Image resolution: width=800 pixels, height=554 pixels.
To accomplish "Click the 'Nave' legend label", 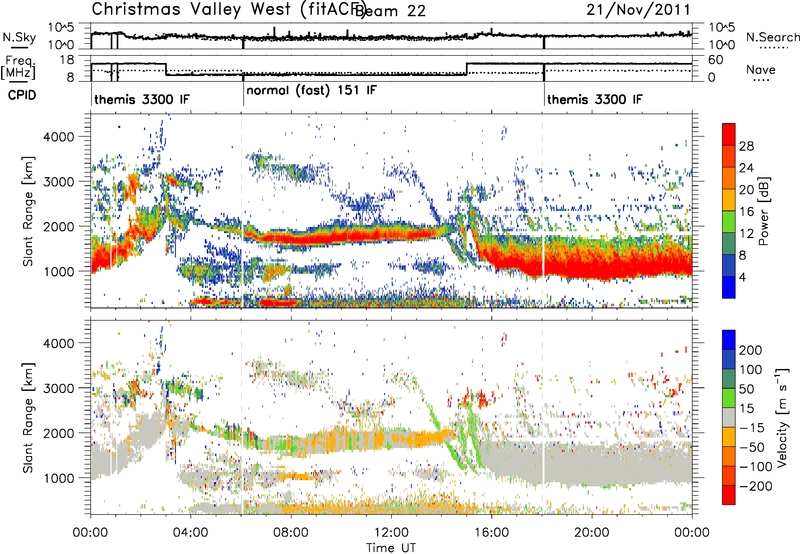I will click(x=761, y=69).
